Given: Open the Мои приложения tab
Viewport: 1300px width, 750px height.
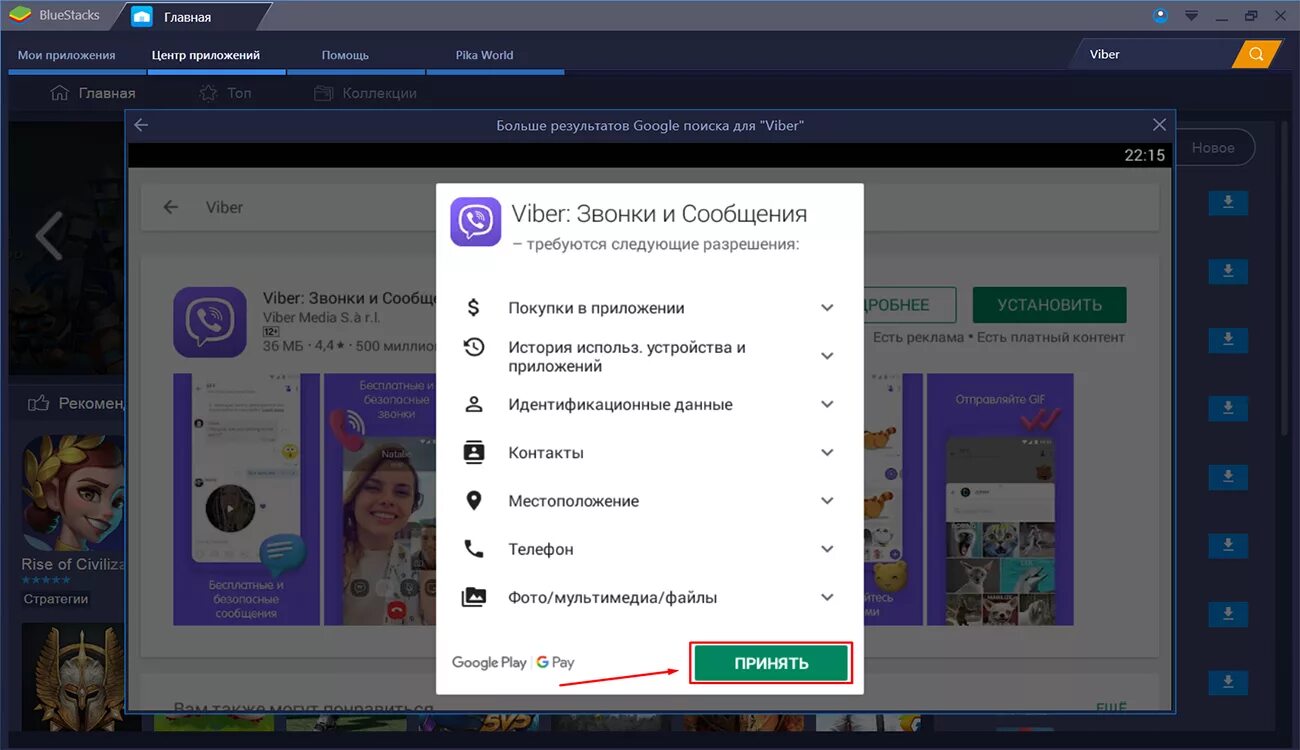Looking at the screenshot, I should point(67,55).
